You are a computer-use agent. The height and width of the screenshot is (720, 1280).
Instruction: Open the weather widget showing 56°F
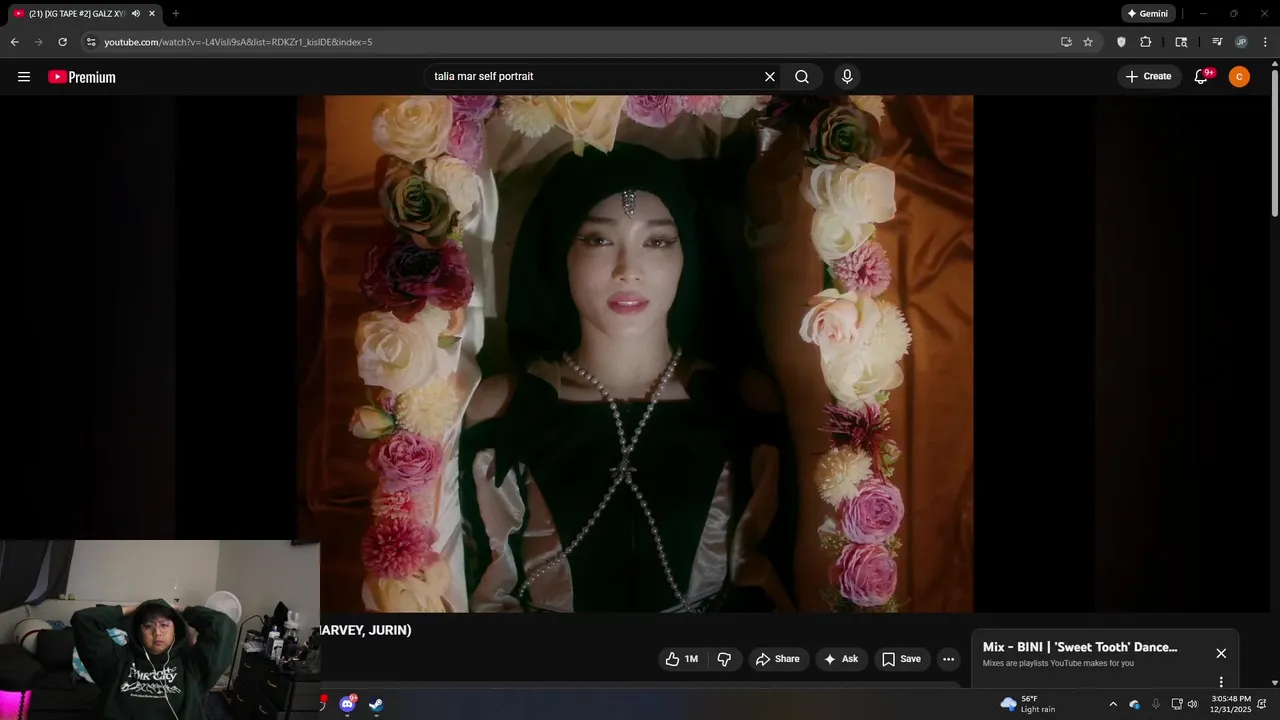(1028, 704)
